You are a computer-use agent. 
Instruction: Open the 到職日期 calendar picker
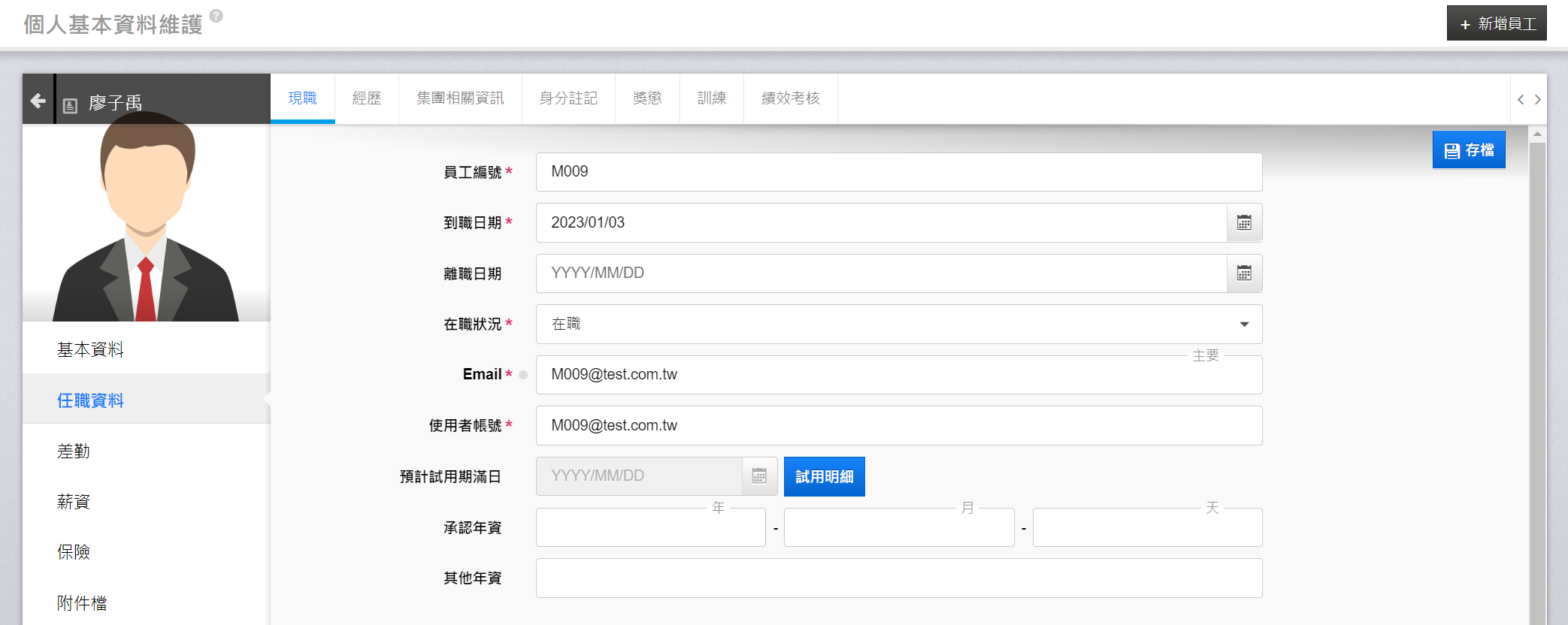click(1244, 223)
